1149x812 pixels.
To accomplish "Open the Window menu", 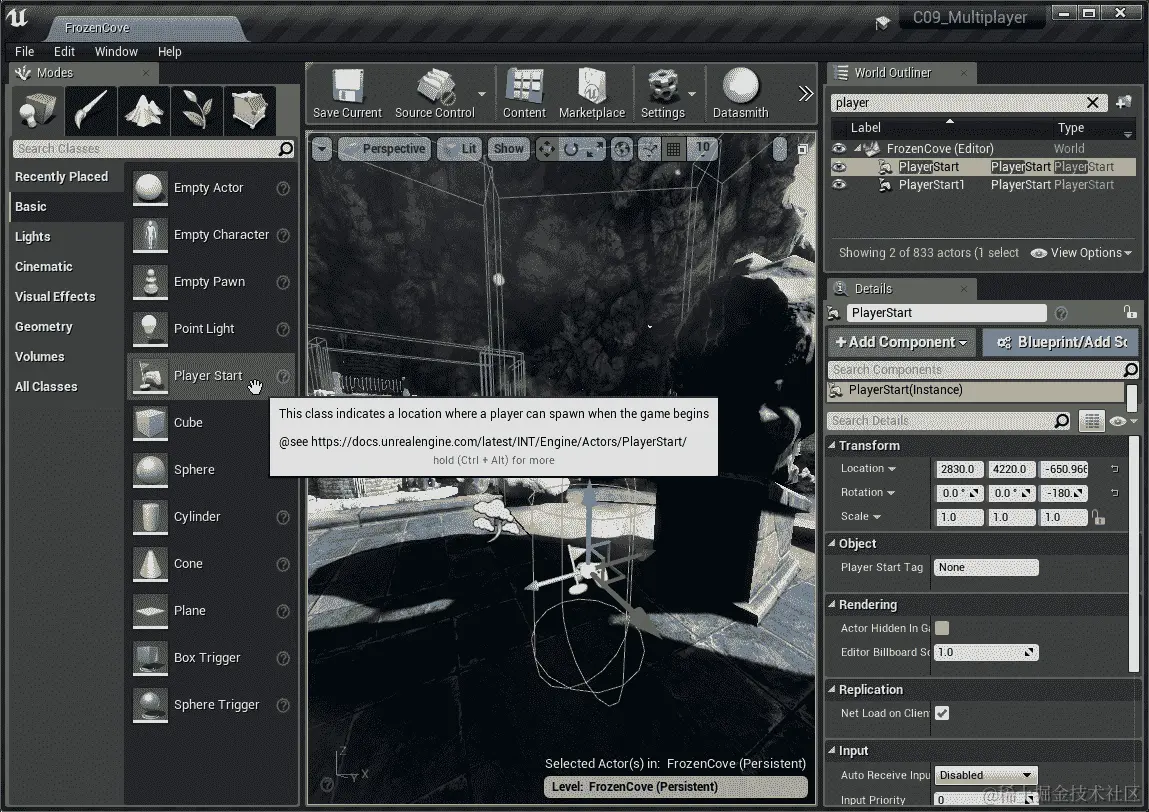I will (116, 51).
